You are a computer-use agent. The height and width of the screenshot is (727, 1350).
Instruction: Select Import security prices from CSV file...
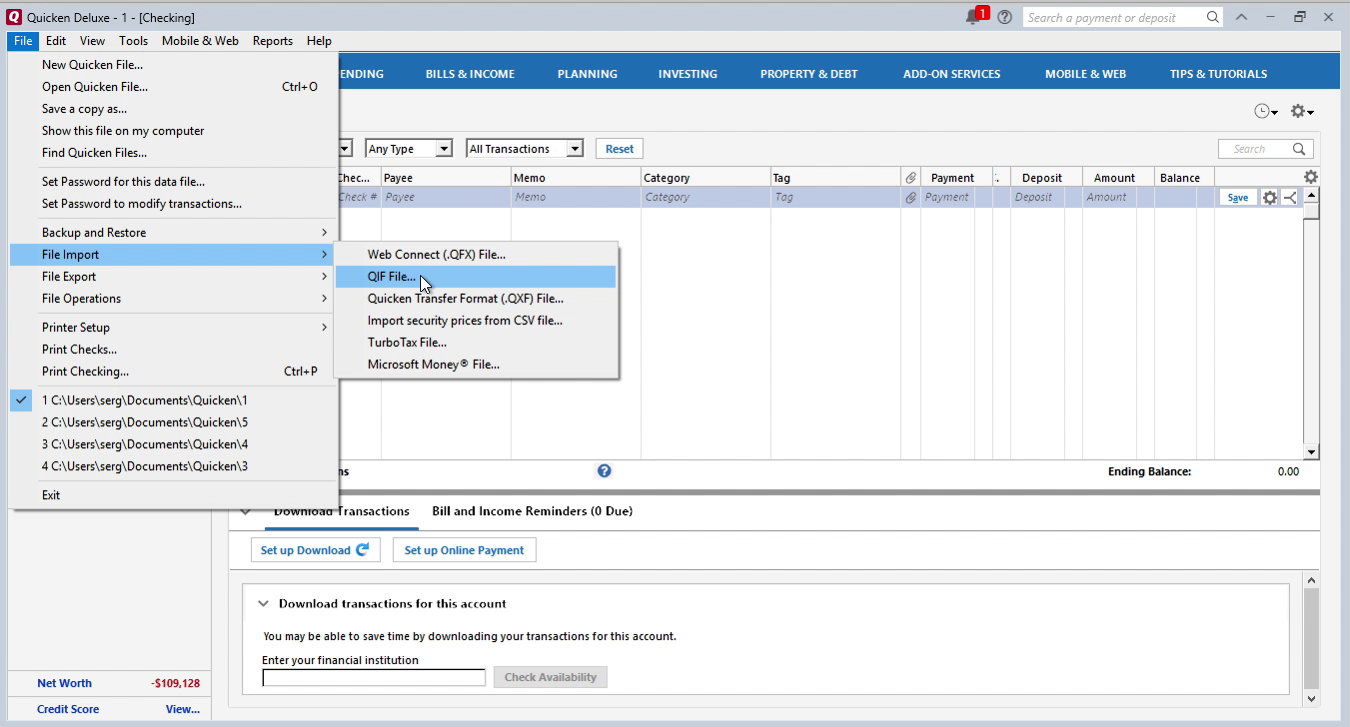click(x=476, y=321)
